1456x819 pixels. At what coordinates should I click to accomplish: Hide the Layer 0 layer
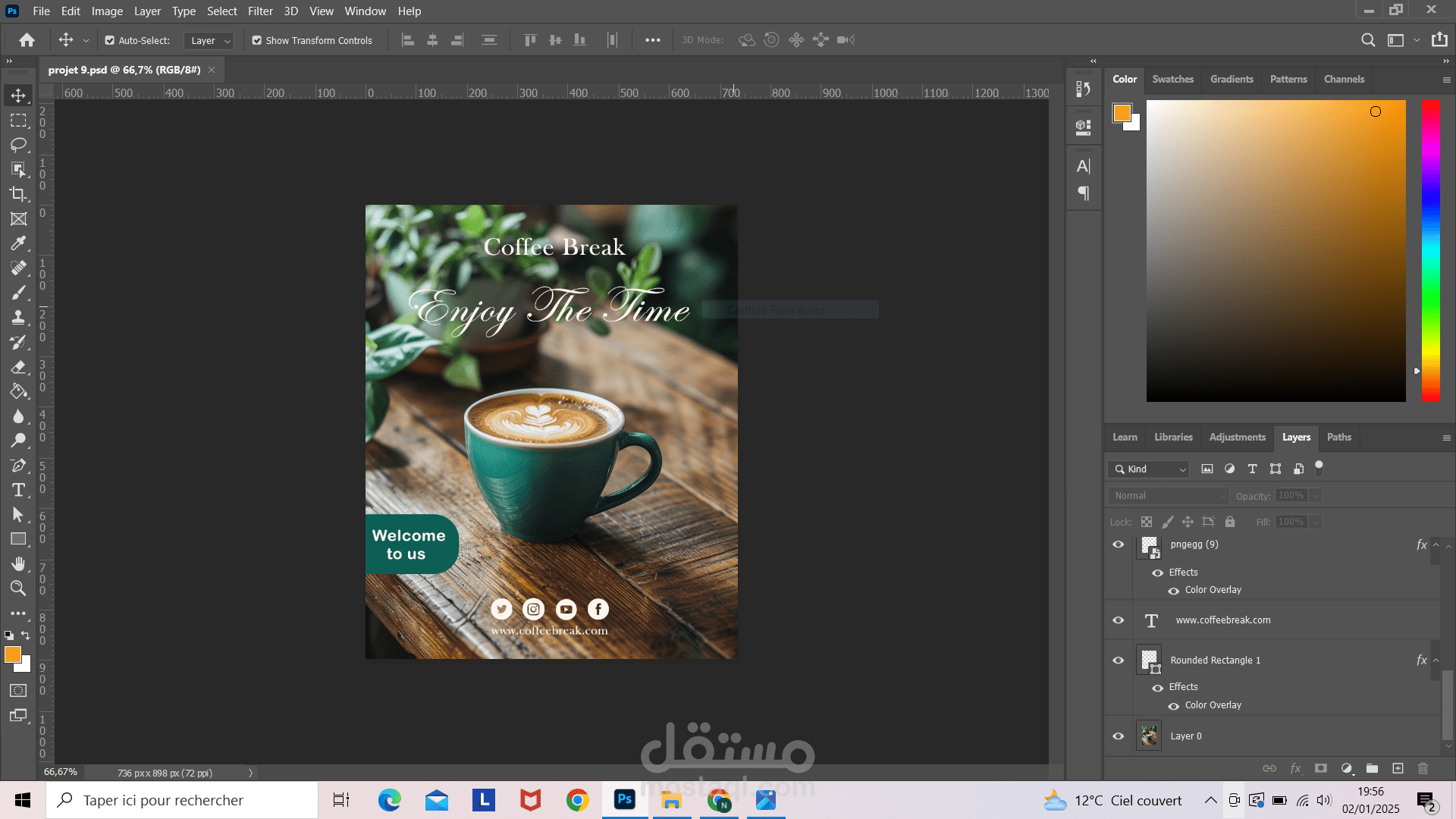coord(1118,736)
